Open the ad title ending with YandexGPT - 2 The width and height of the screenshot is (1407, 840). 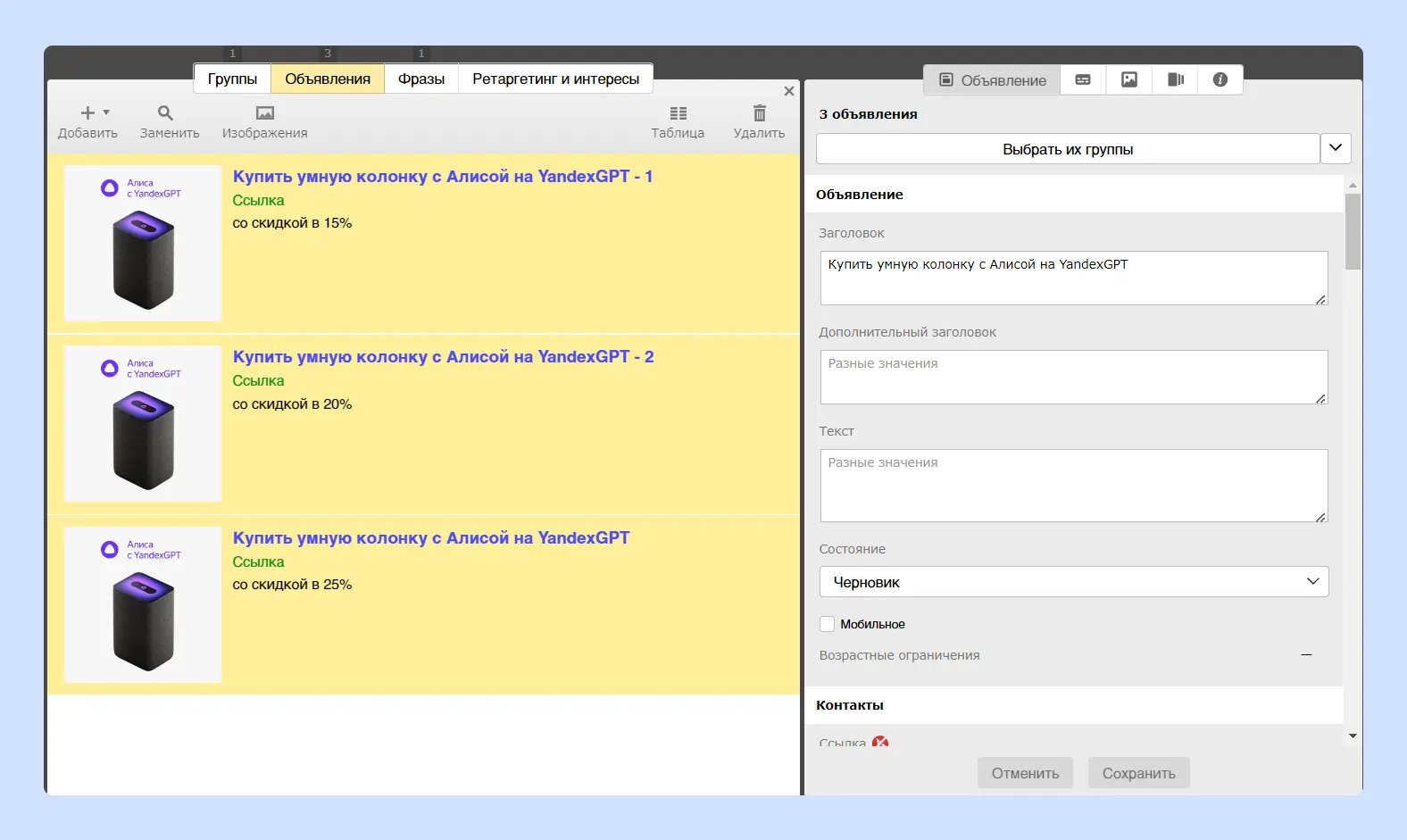pyautogui.click(x=443, y=357)
